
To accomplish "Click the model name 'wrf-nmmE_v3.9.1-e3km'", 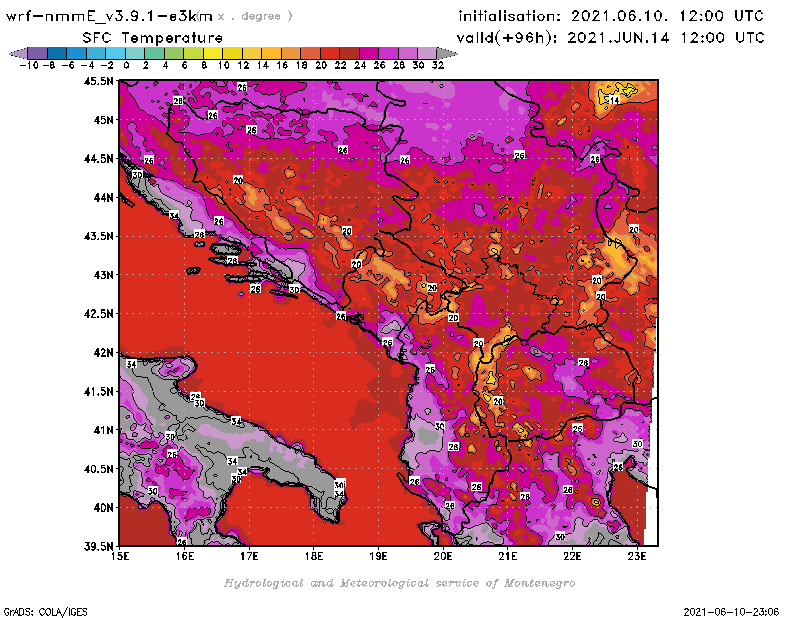I will point(109,16).
